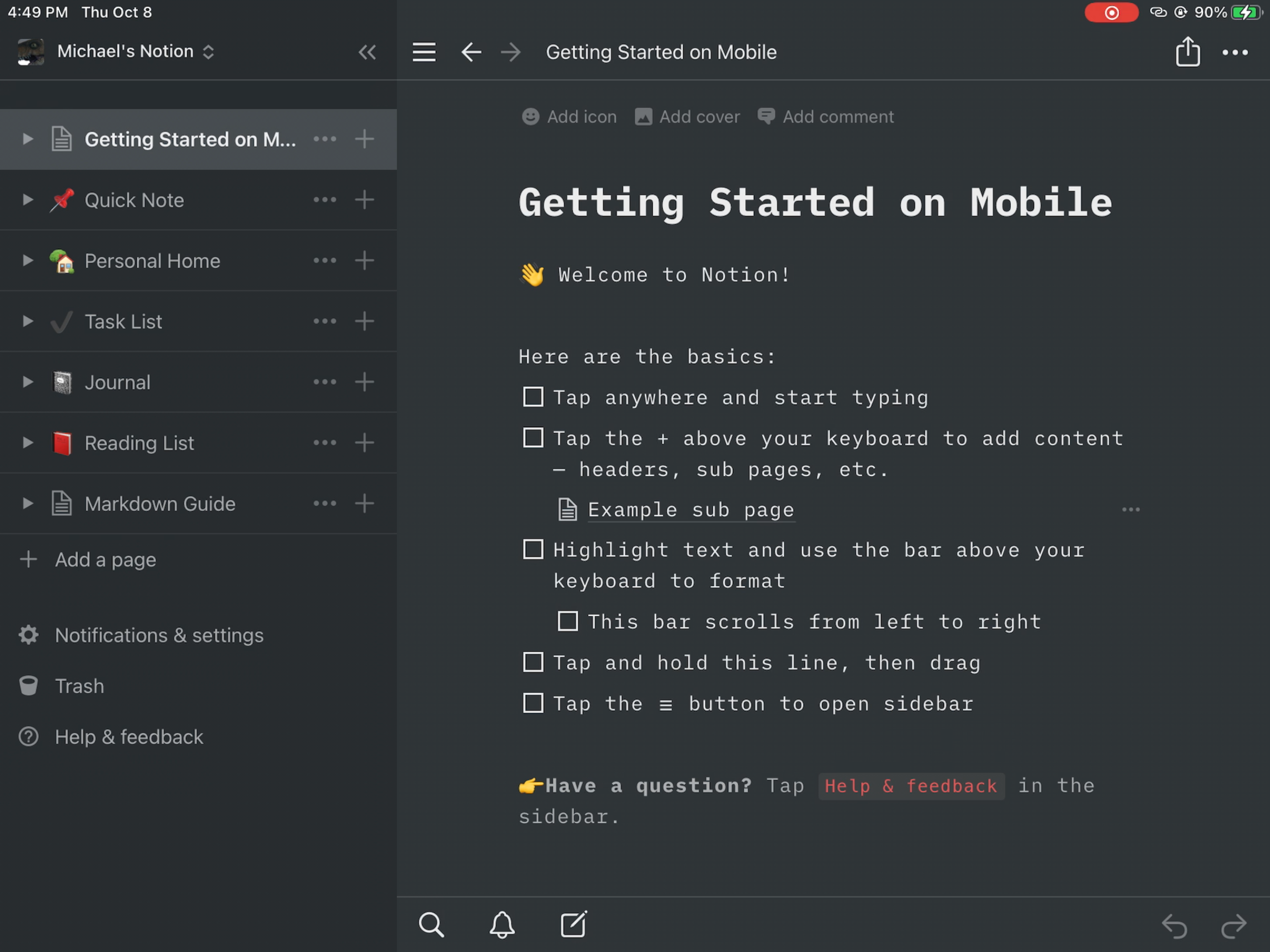Add a sub page inside Task List
Screen dimensions: 1270x952
(365, 321)
